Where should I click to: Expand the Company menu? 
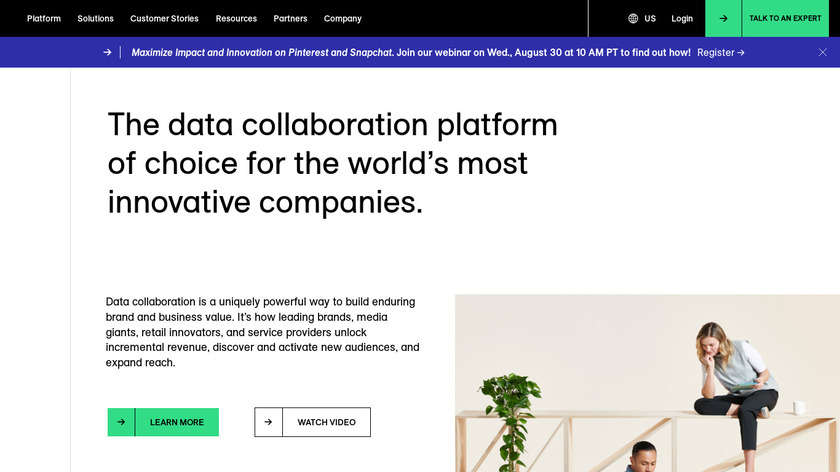point(343,18)
